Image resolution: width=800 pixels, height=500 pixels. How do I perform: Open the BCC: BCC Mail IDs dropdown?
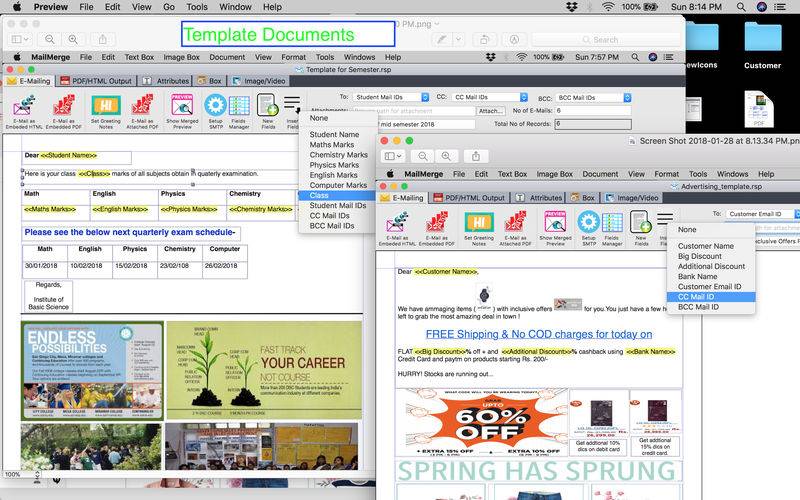pos(593,97)
